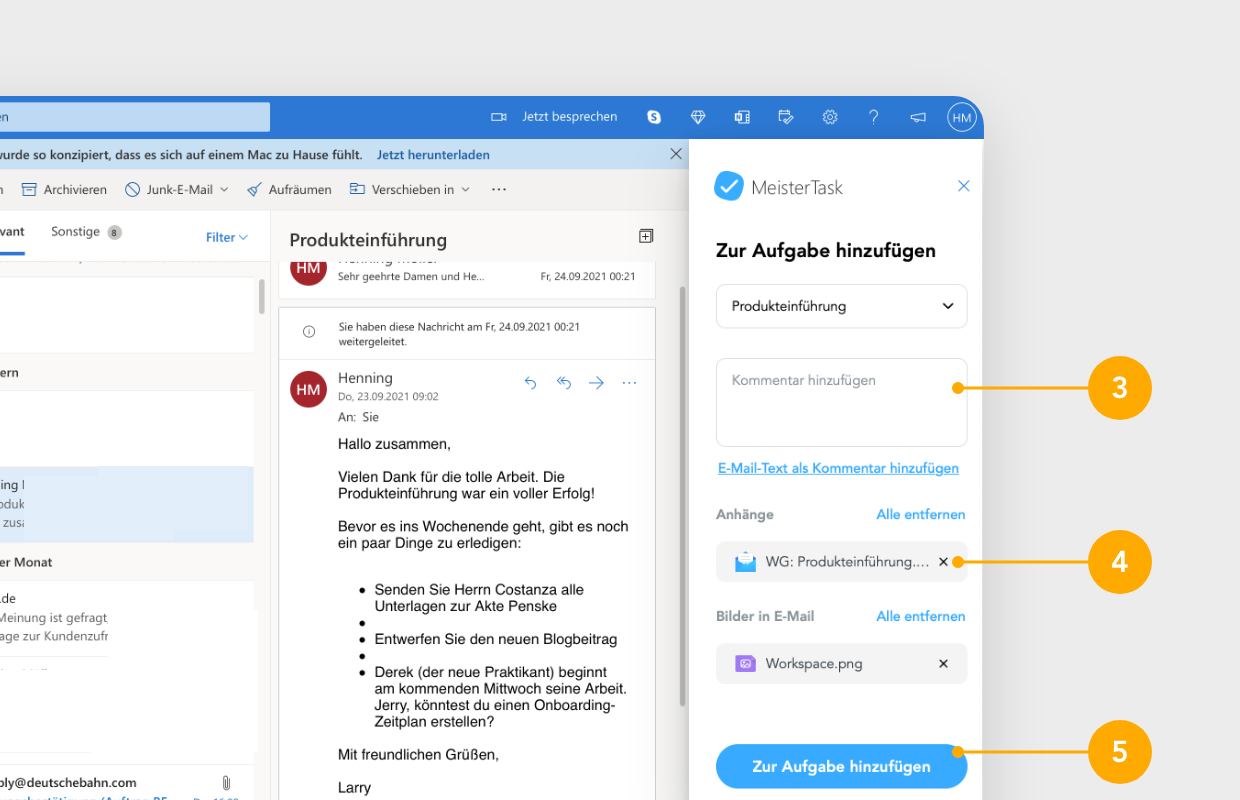Image resolution: width=1240 pixels, height=800 pixels.
Task: Focus the Kommentar hinzufügen field
Action: 842,402
